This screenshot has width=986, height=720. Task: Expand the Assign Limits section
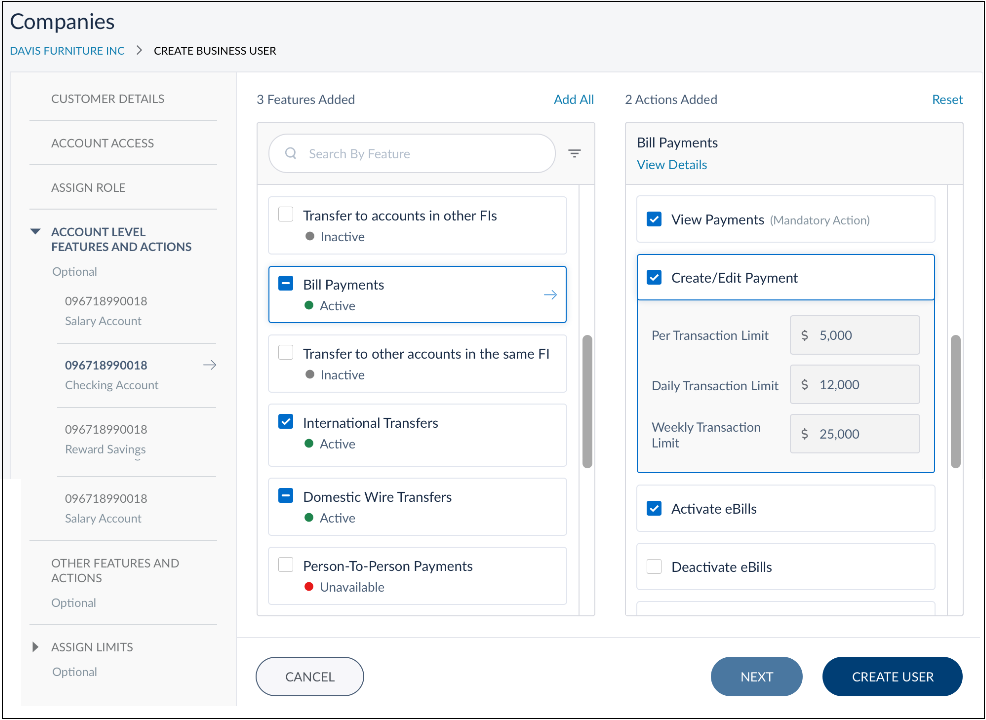tap(37, 647)
